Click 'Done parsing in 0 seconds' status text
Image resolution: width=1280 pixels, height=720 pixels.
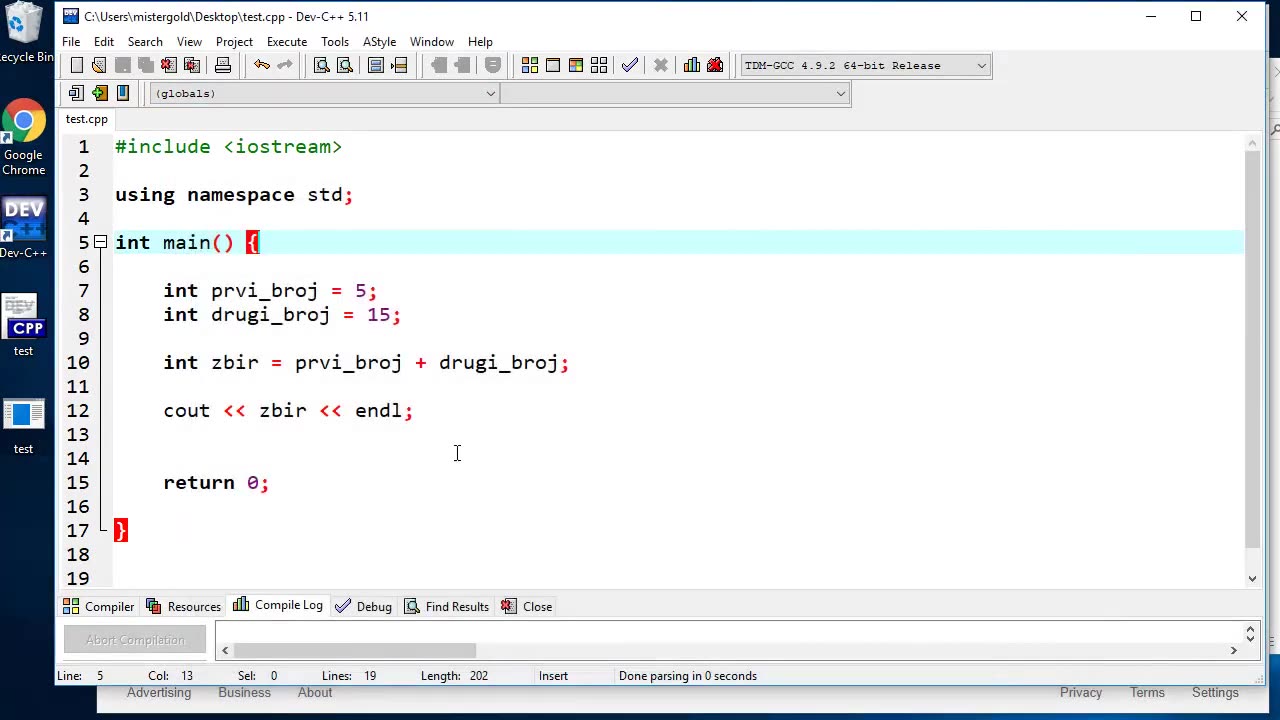pos(688,676)
